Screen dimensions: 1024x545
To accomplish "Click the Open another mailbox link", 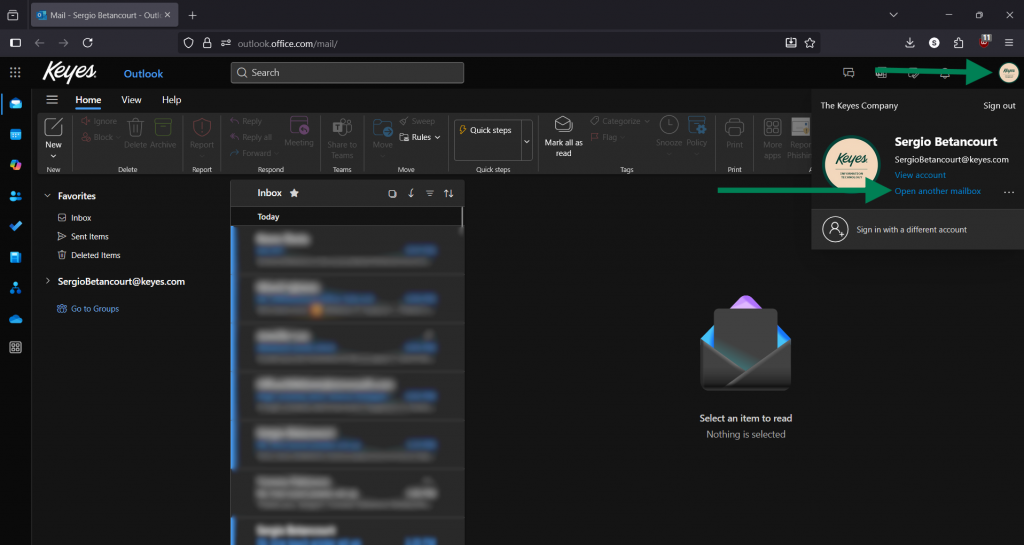I will (x=937, y=191).
